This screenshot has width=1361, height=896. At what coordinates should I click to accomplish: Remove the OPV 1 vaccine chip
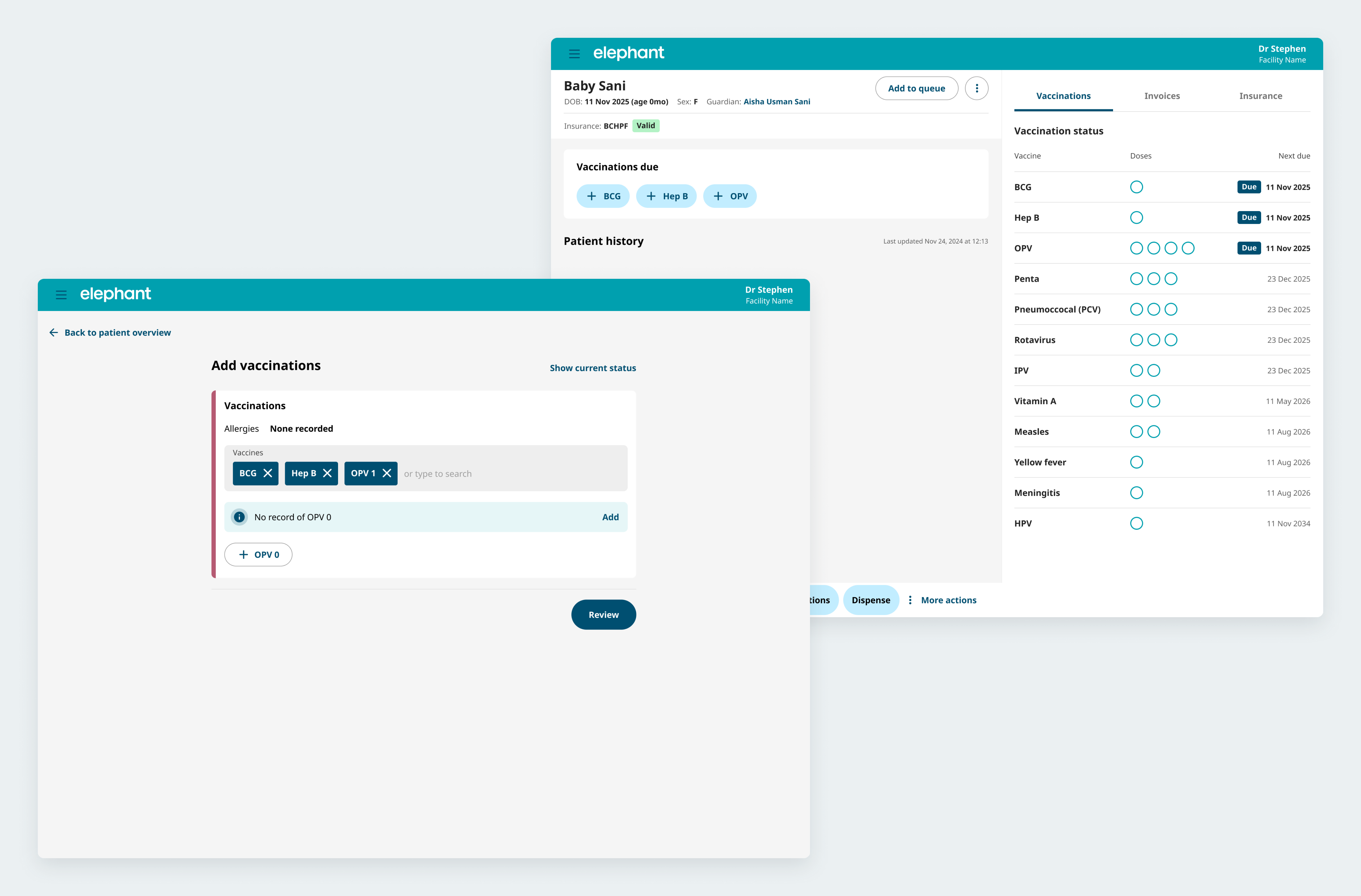pyautogui.click(x=387, y=473)
